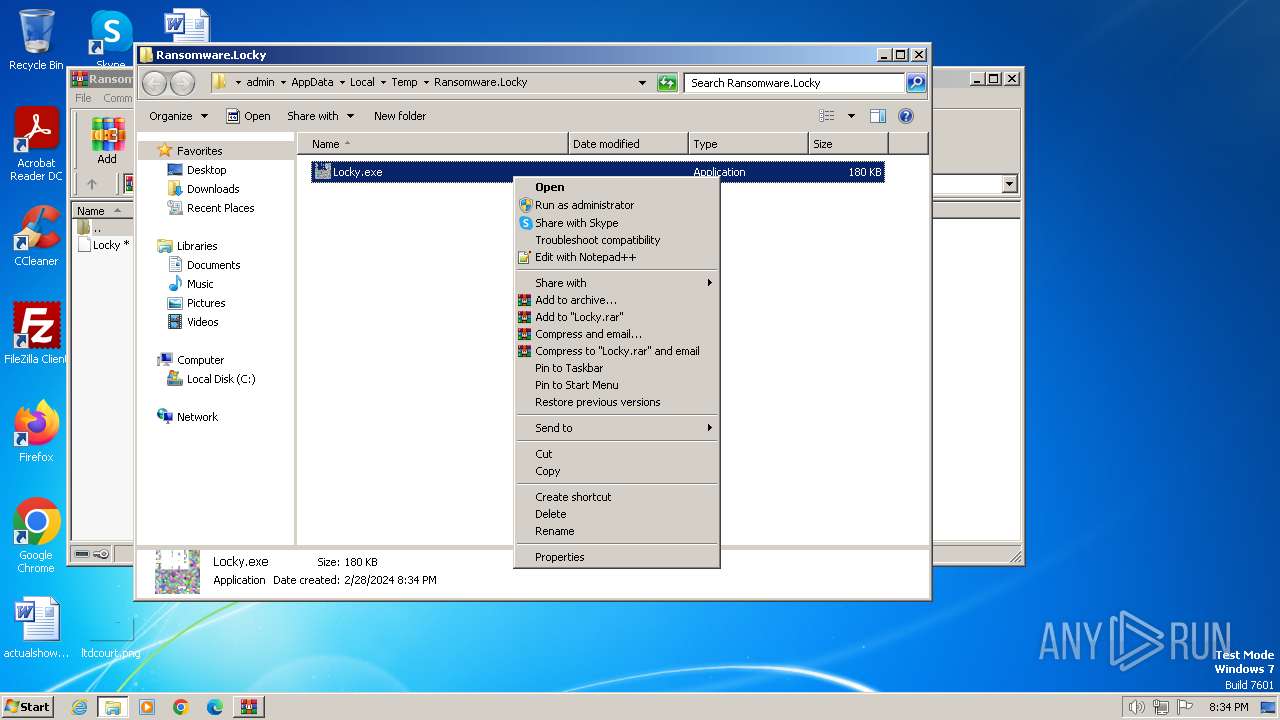Image resolution: width=1280 pixels, height=720 pixels.
Task: Open Windows Media Player taskbar icon
Action: [147, 707]
